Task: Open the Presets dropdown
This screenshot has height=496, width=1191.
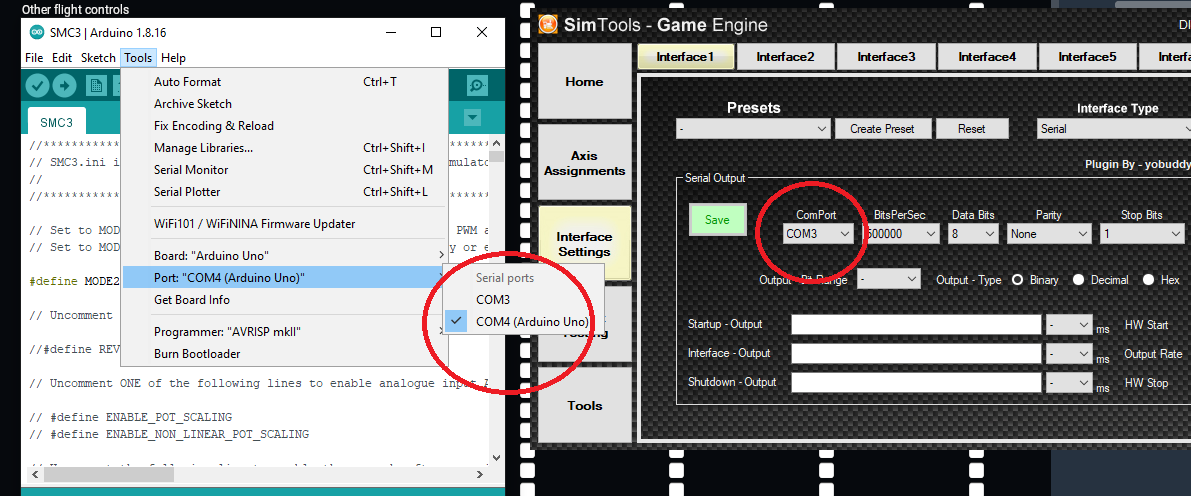Action: (753, 129)
